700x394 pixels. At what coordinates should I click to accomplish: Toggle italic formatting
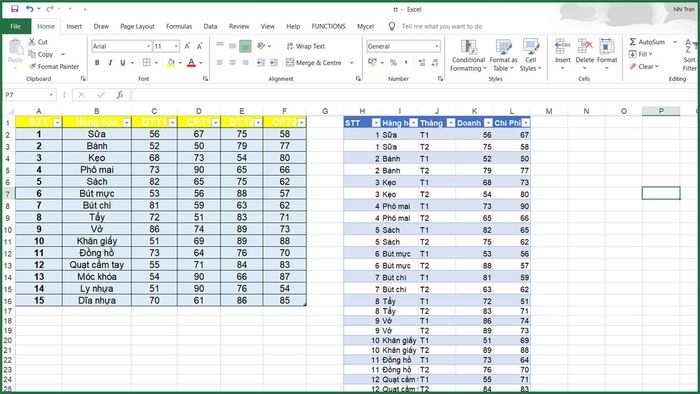(x=110, y=62)
